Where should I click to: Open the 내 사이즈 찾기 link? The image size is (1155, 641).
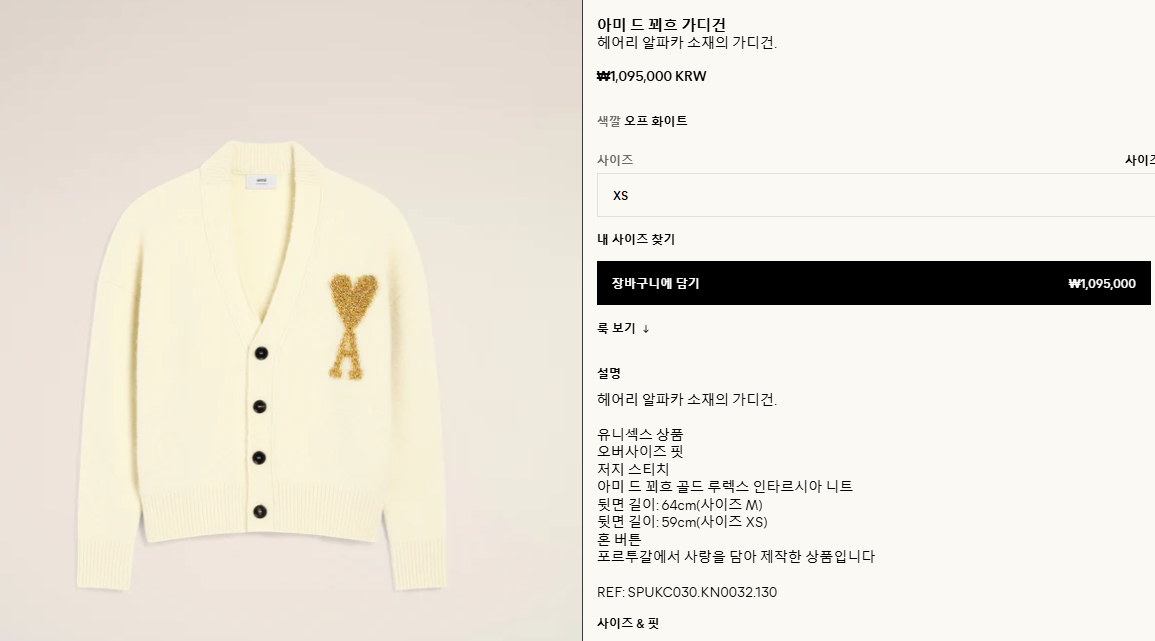coord(636,239)
